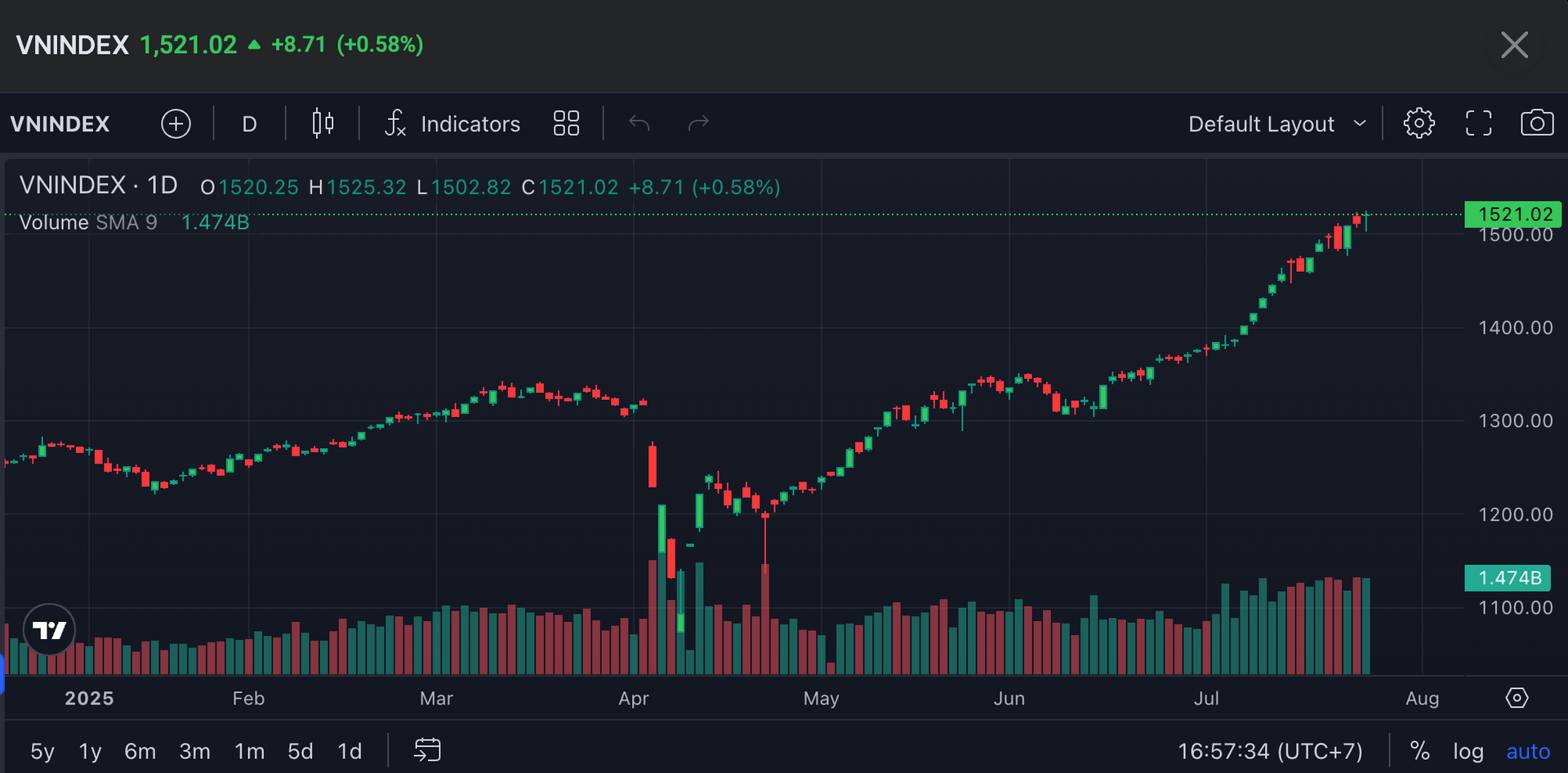Click the 1521.02 current price label
The height and width of the screenshot is (773, 1568).
1513,214
